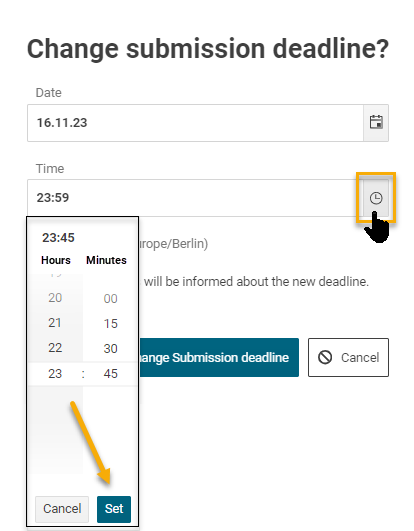Choose 15 in Minutes column

click(110, 324)
